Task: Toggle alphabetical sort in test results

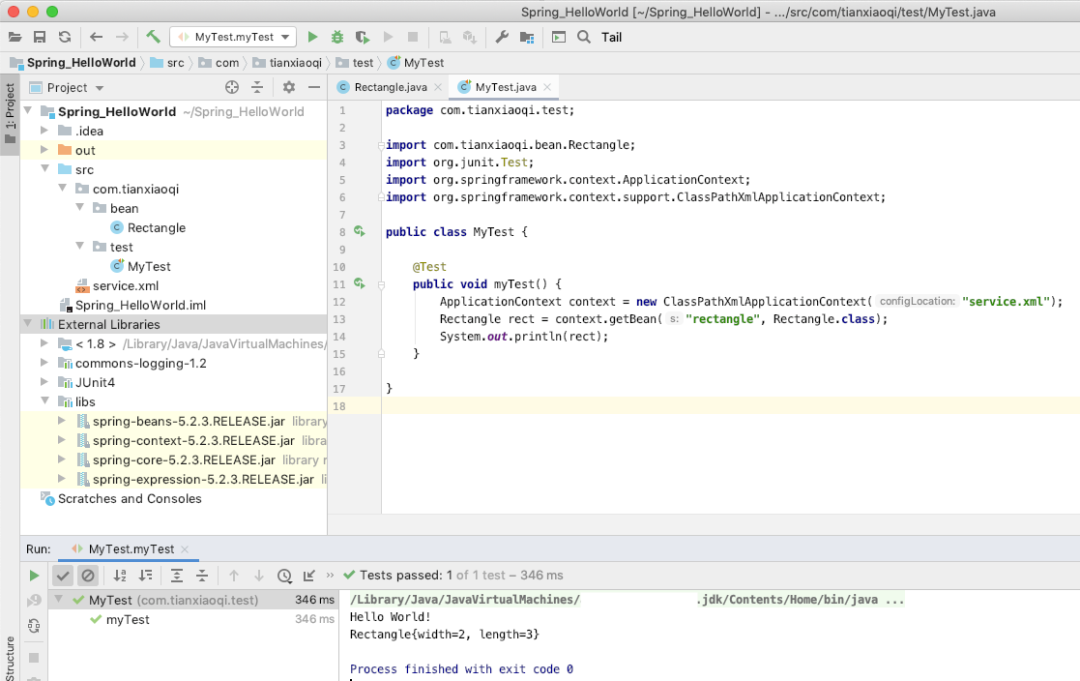Action: coord(120,575)
